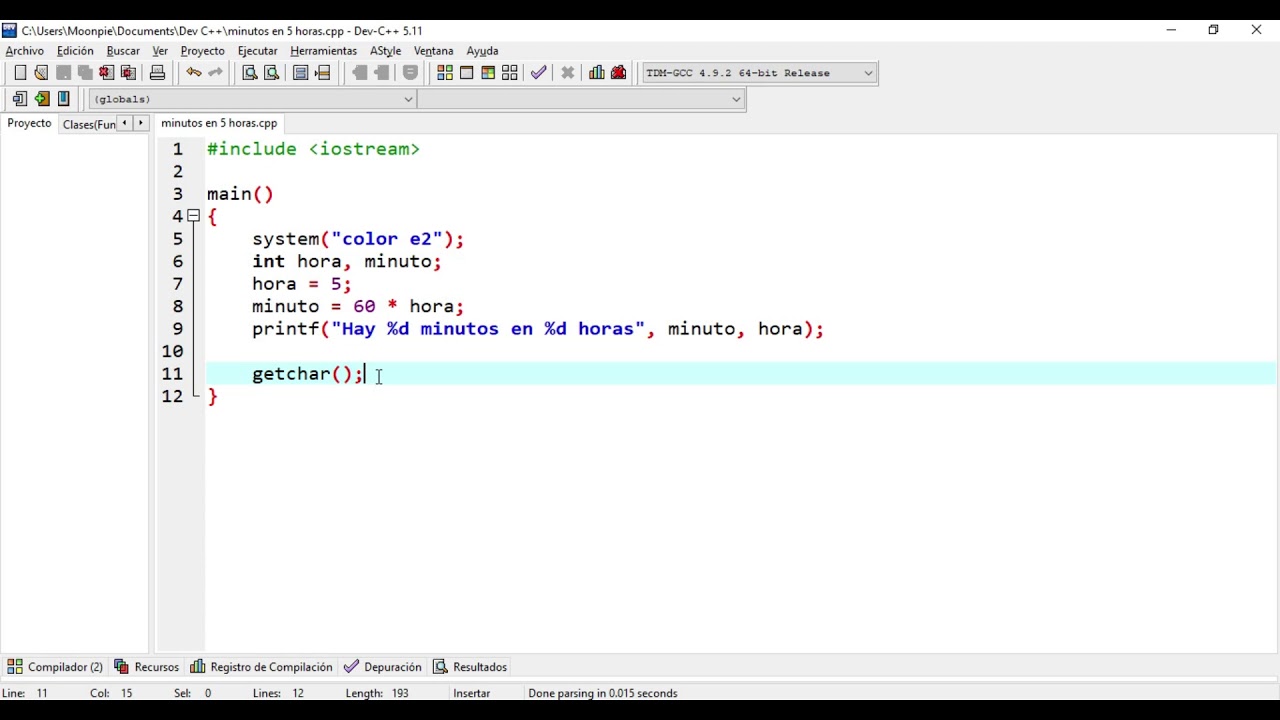Open Replace with the second magnifier icon
Screen dimensions: 1280x720
pyautogui.click(x=271, y=72)
